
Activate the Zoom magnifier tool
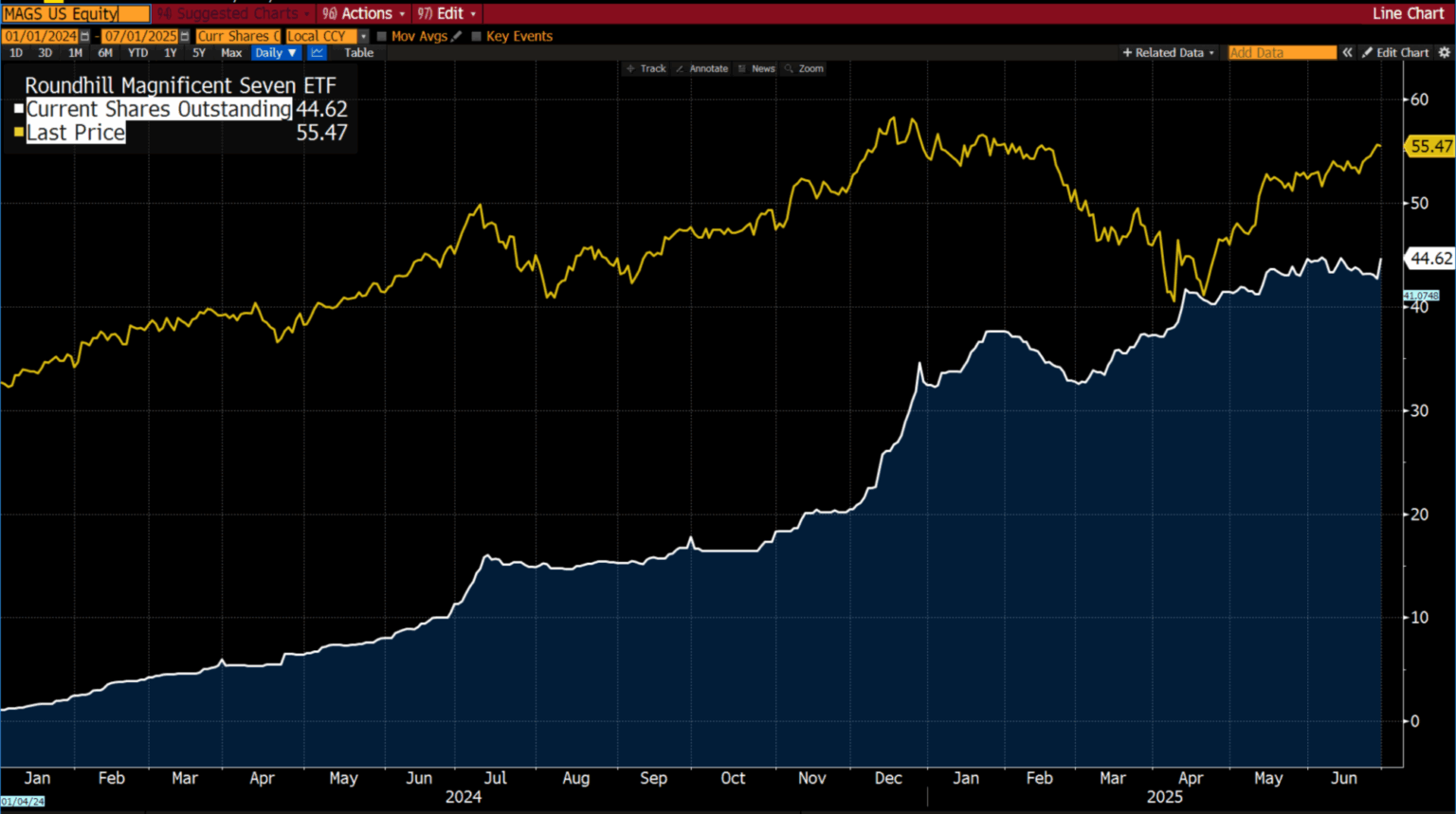pos(804,68)
